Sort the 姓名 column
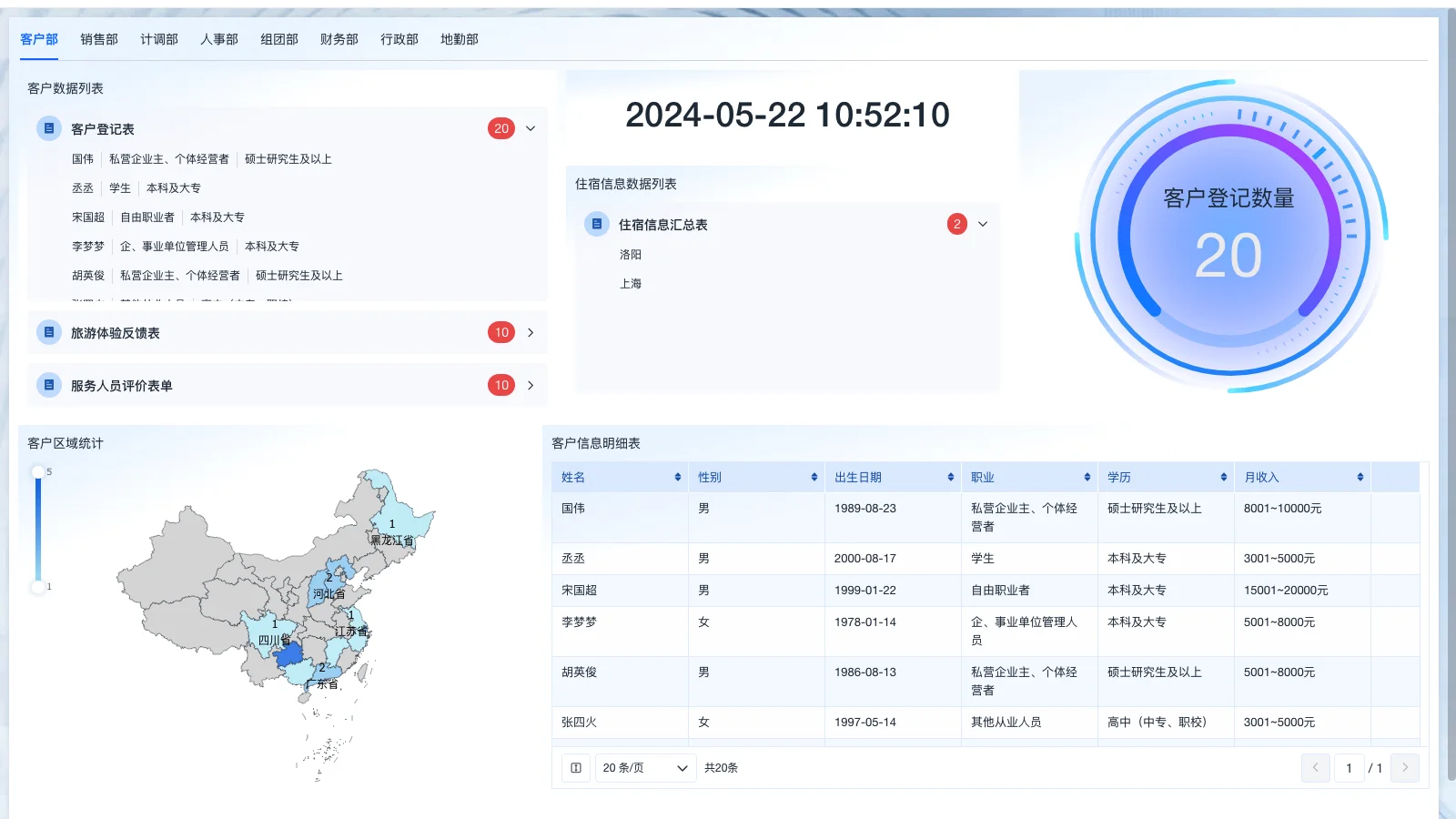This screenshot has height=819, width=1456. click(677, 476)
